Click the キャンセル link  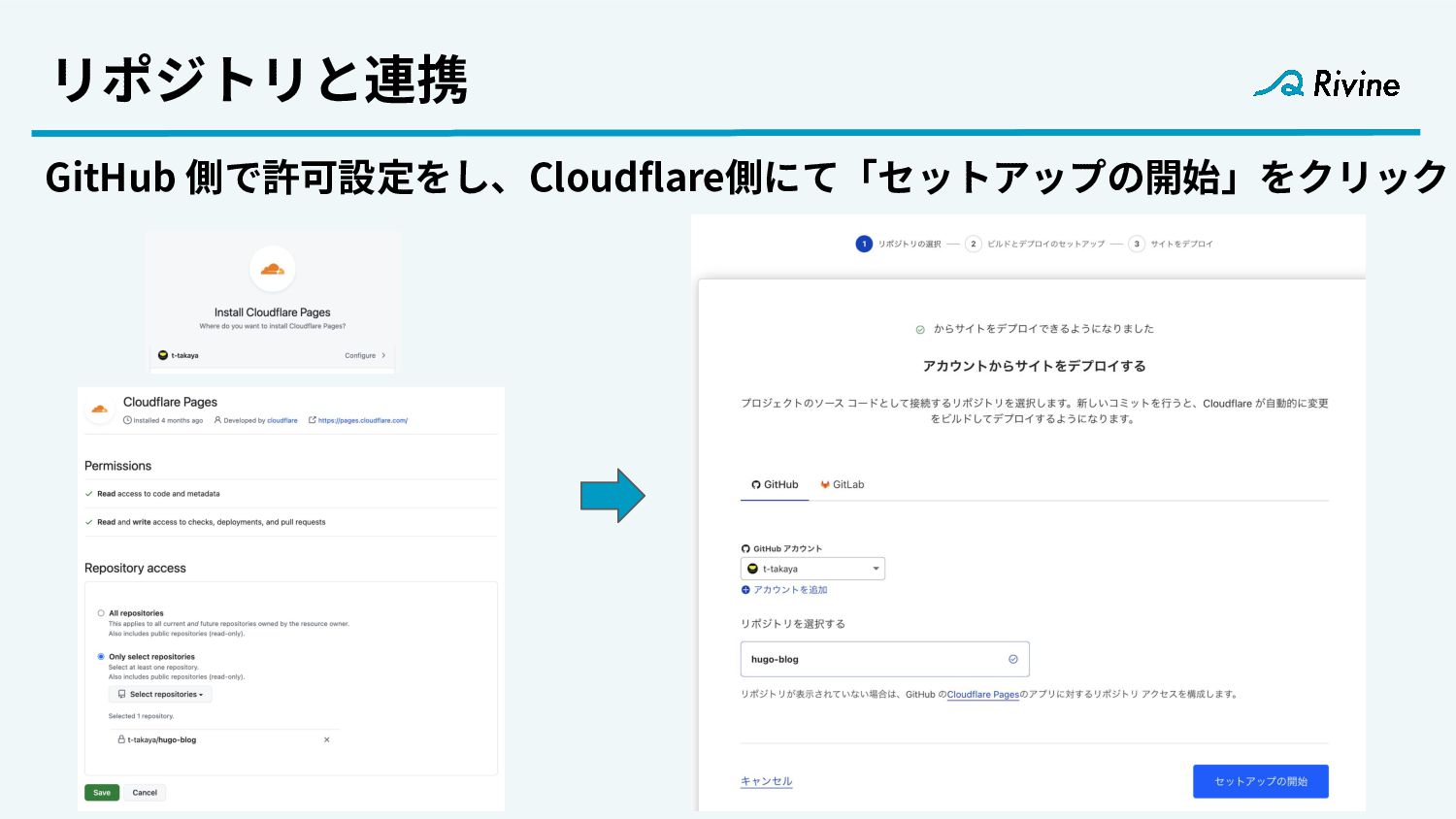click(767, 781)
